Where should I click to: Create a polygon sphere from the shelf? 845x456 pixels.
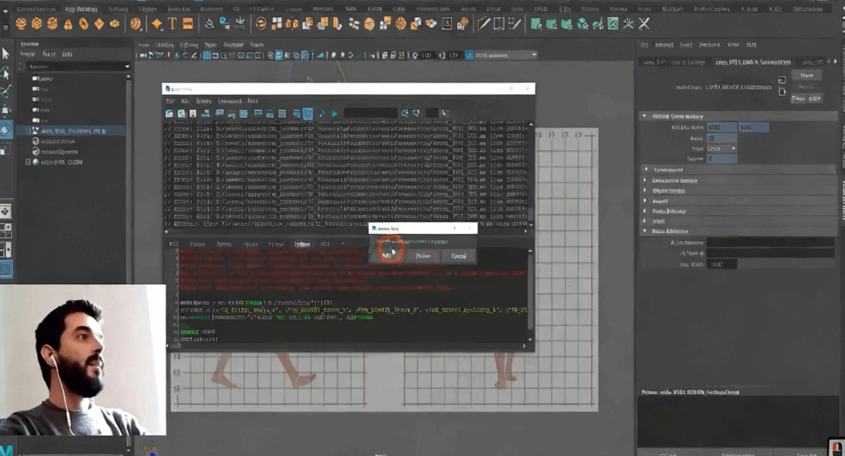coord(21,23)
